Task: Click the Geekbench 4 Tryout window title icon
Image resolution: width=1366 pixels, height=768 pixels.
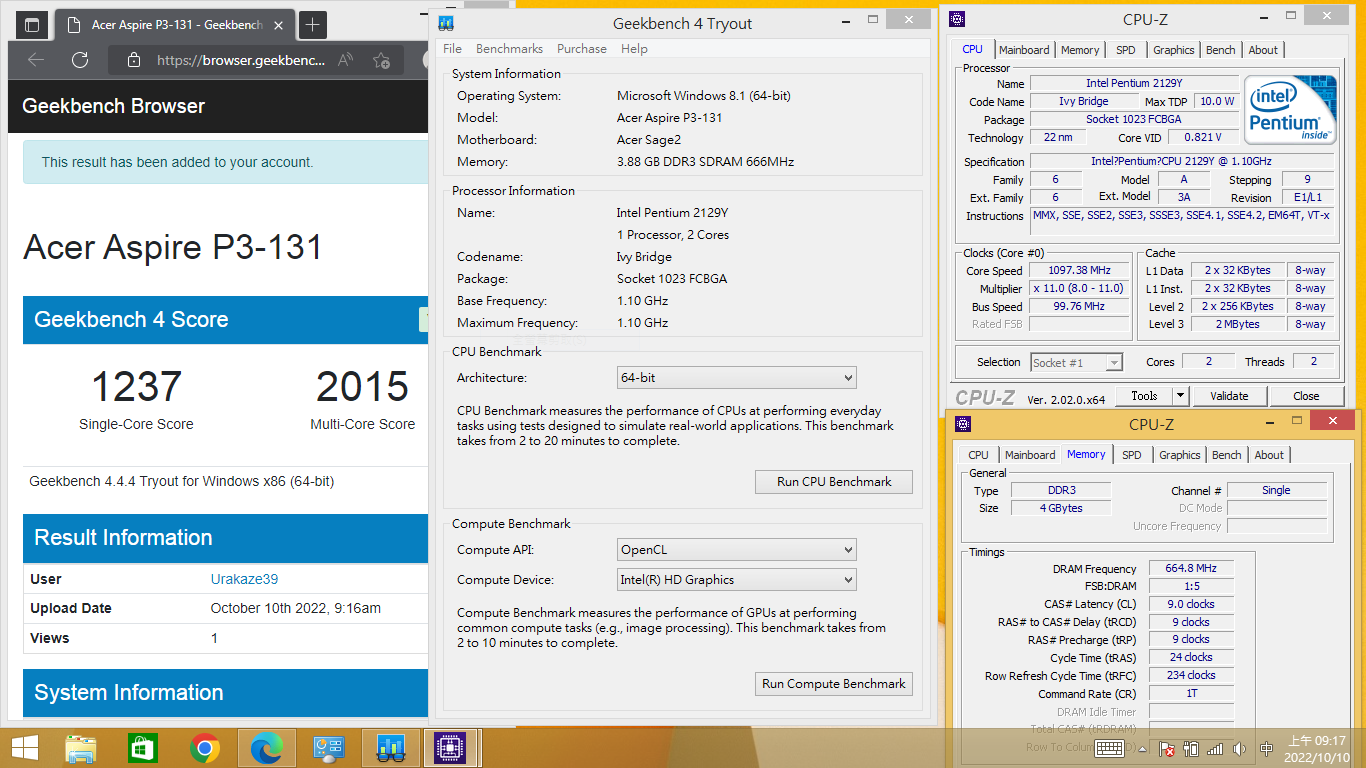Action: [x=448, y=23]
